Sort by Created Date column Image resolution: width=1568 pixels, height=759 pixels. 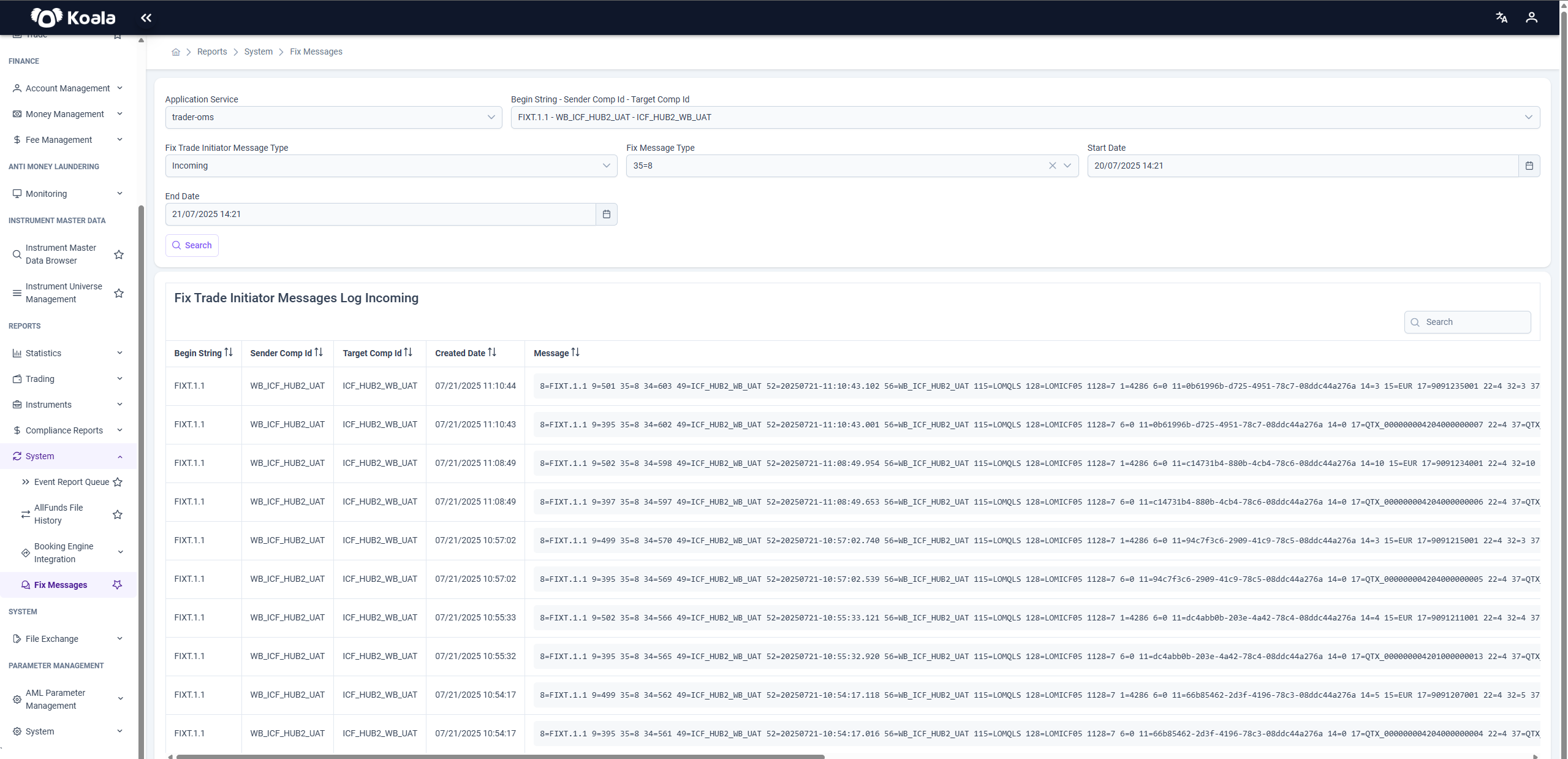[465, 353]
